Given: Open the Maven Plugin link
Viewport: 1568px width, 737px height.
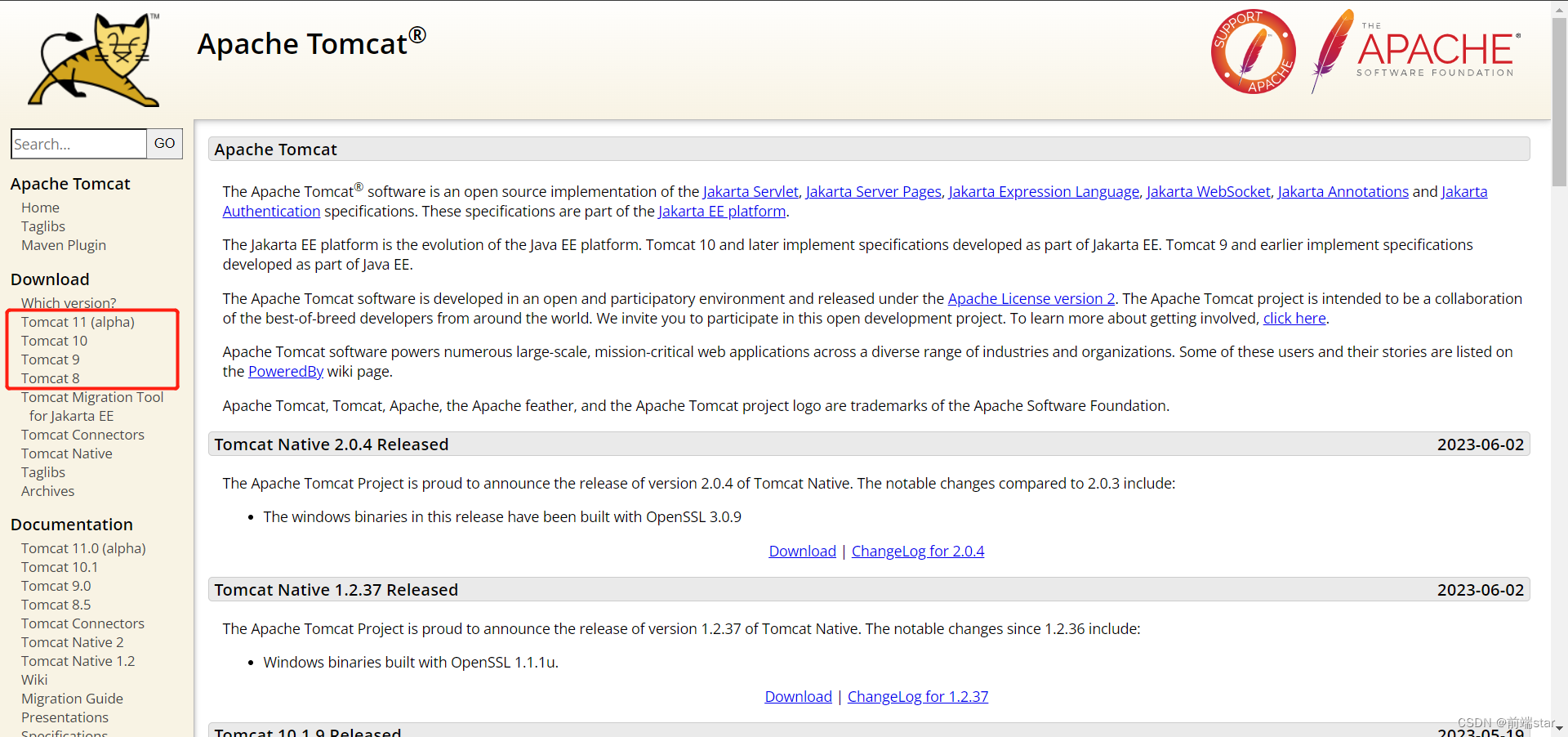Looking at the screenshot, I should pos(64,245).
